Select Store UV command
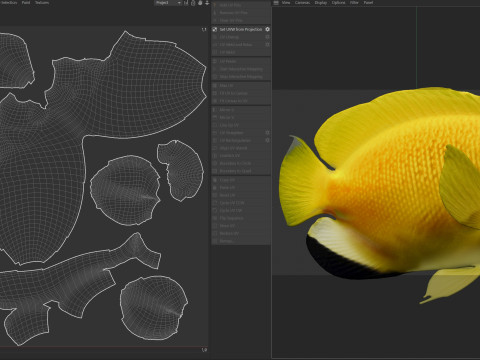The image size is (480, 360). click(241, 226)
